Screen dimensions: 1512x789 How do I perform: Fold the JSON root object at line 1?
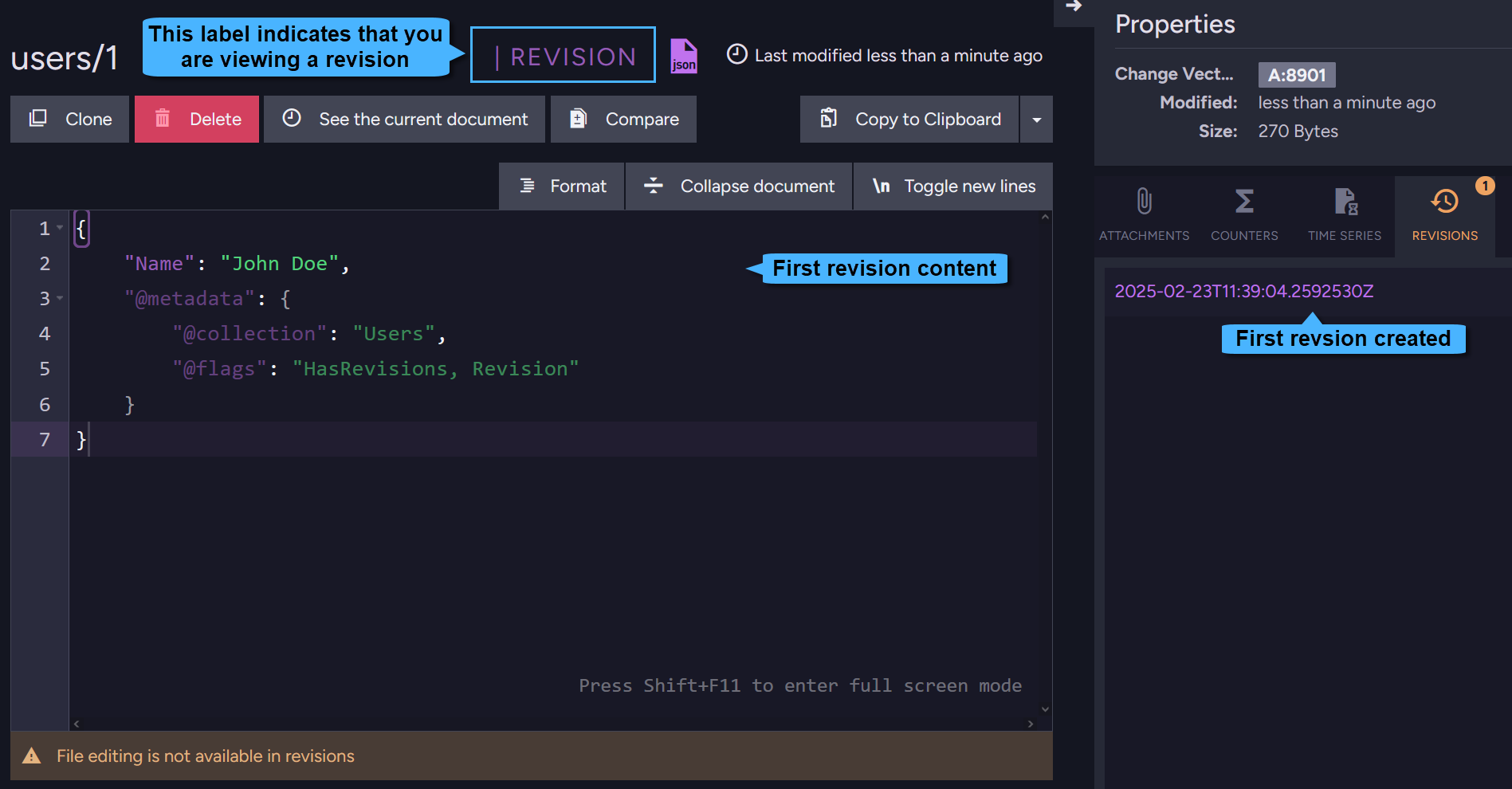pos(61,229)
